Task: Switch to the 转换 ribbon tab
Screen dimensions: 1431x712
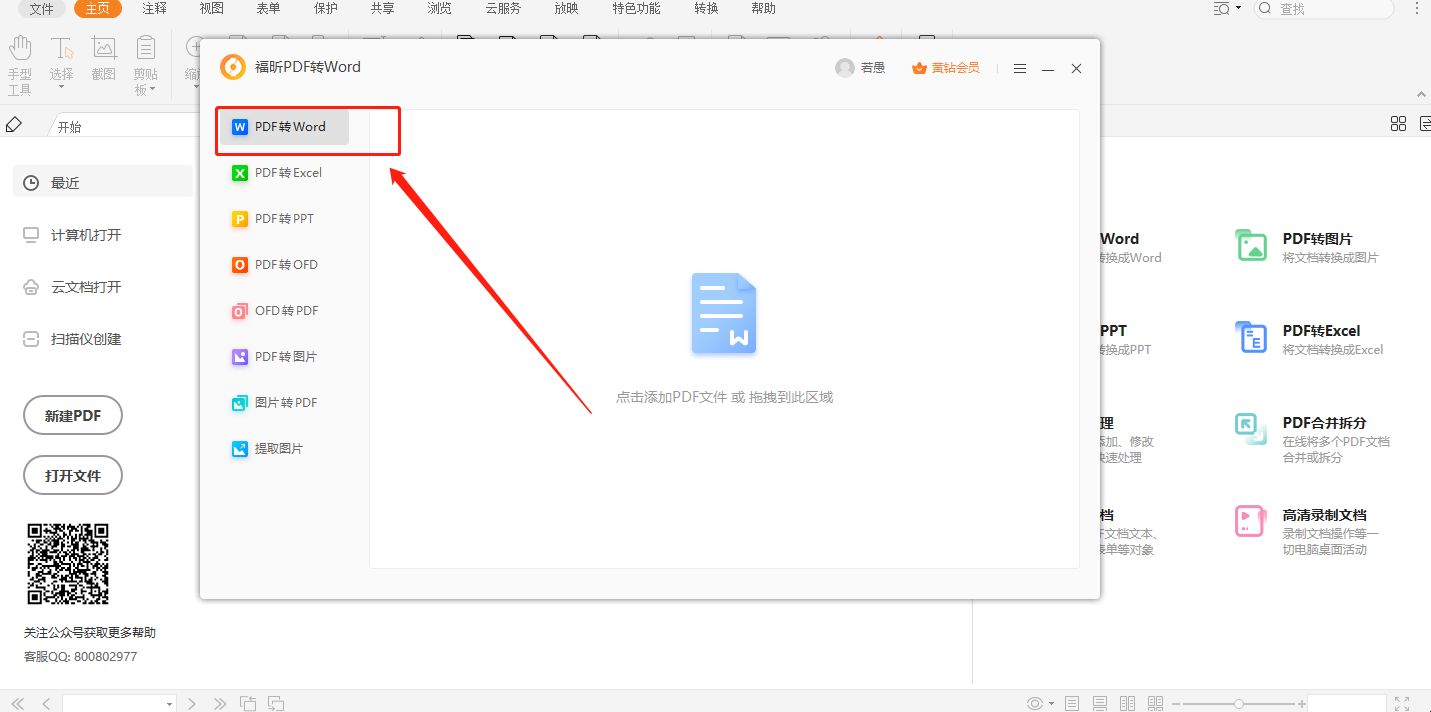Action: click(x=706, y=8)
